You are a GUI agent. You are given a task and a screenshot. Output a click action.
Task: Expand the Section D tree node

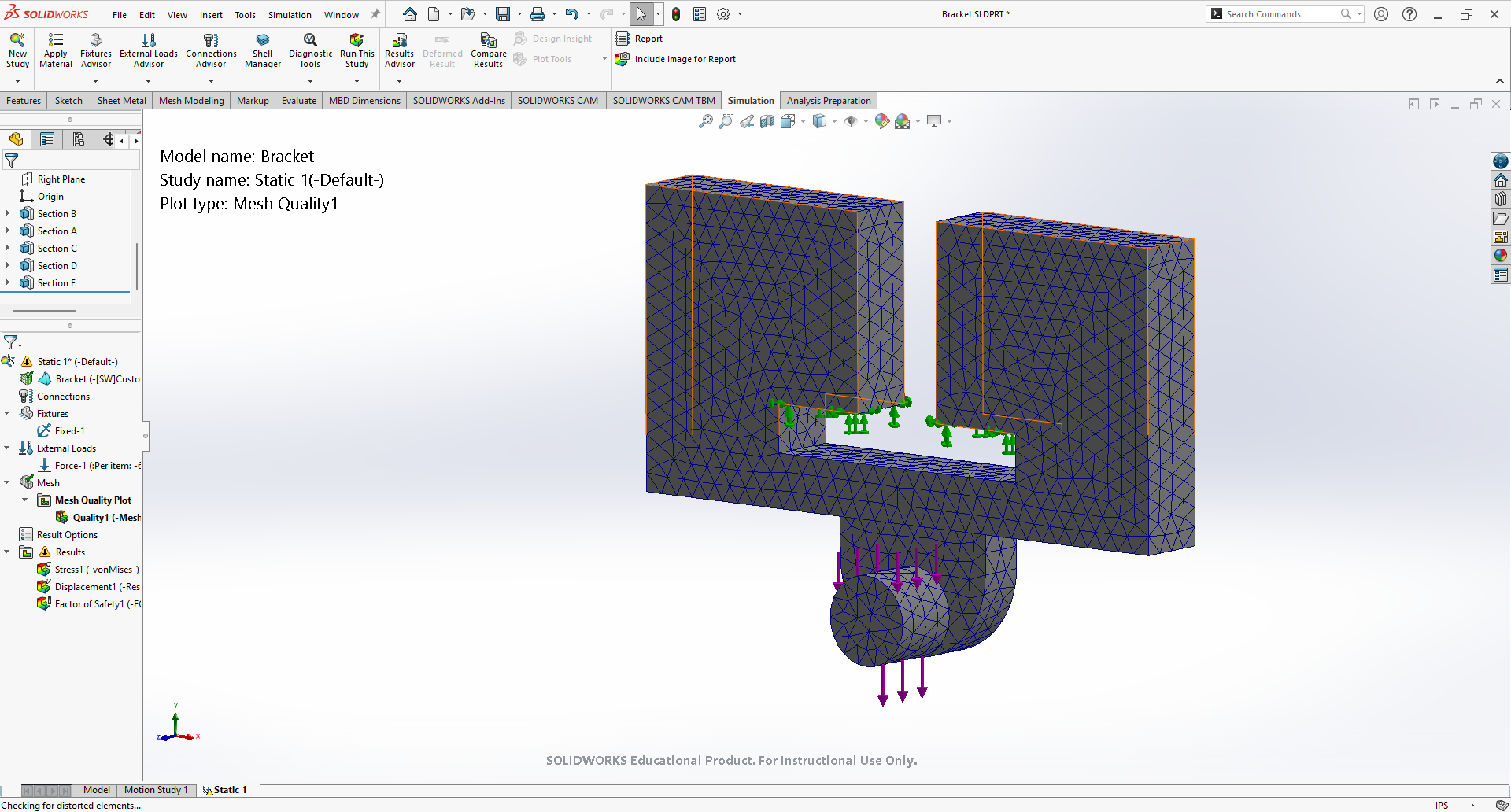(x=8, y=265)
